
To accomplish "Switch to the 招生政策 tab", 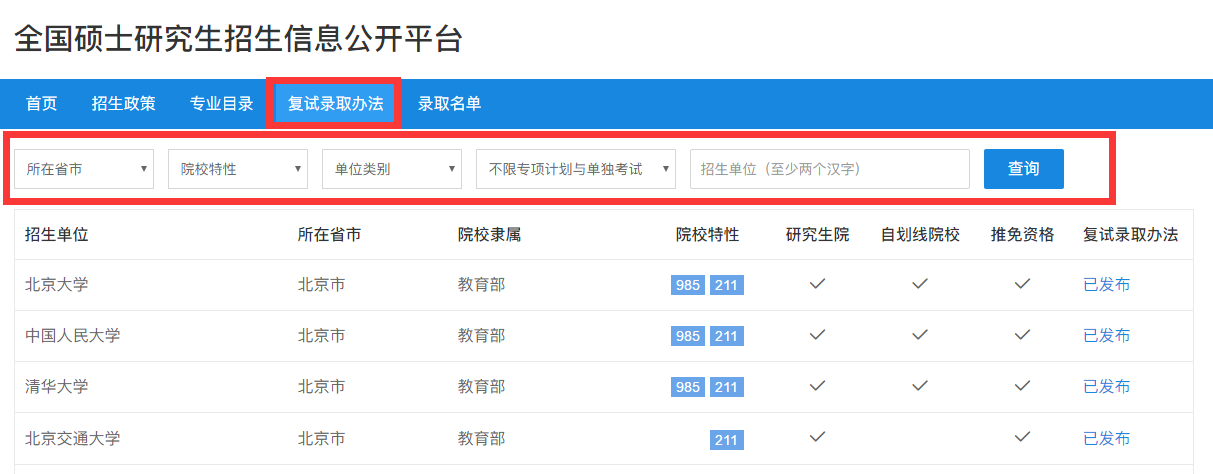I will click(x=123, y=103).
